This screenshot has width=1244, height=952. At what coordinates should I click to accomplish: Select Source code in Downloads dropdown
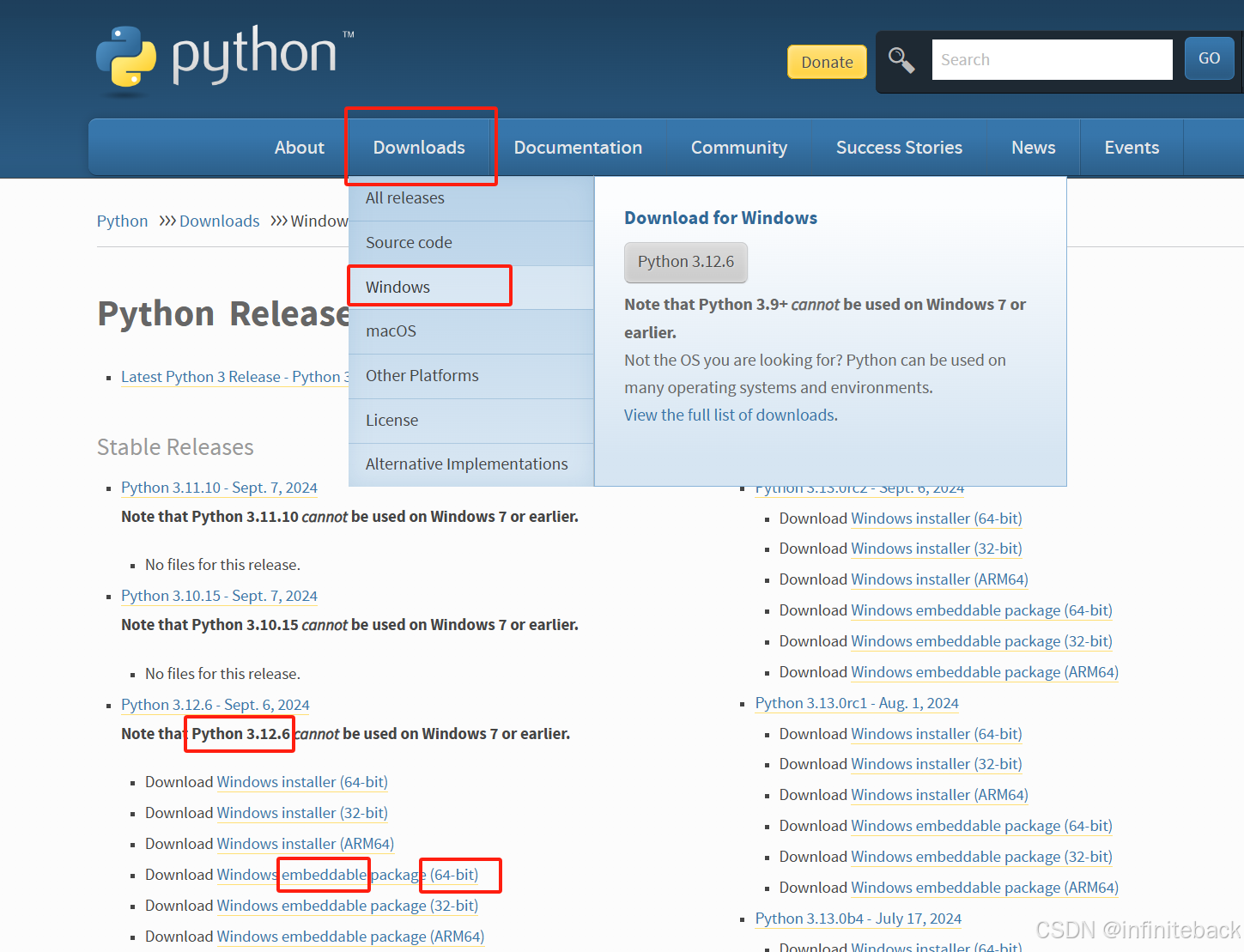coord(471,243)
